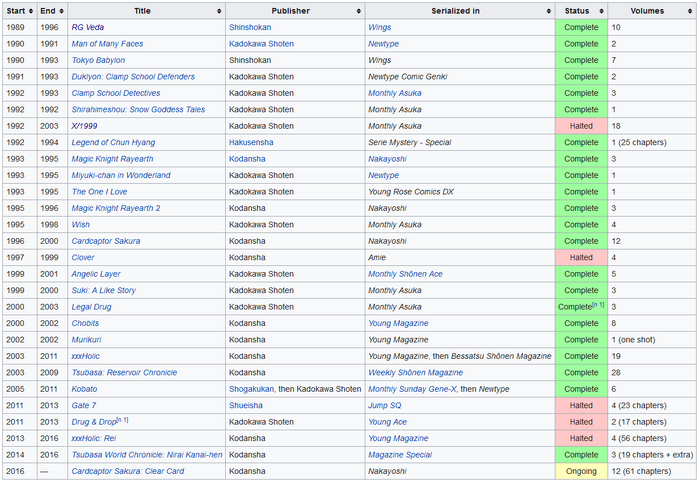
Task: Open footnote n 1 beside Legal Drug Complete status
Action: tap(599, 305)
